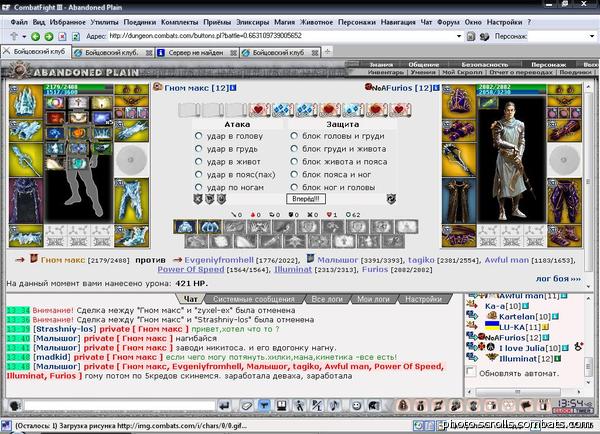Focus the chat message input field
Screen dimensions: 600x434
pos(120,406)
